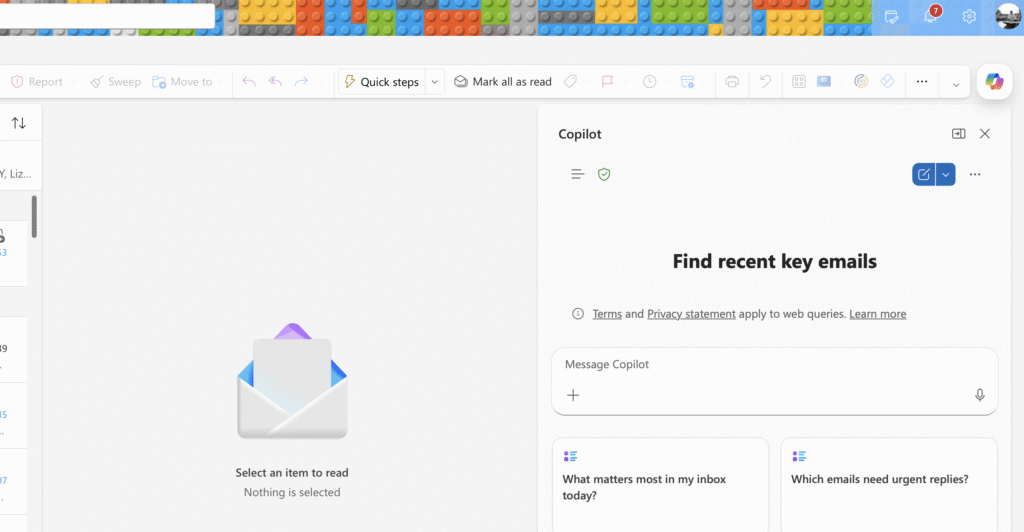Image resolution: width=1024 pixels, height=532 pixels.
Task: Close the Copilot pane
Action: click(985, 134)
